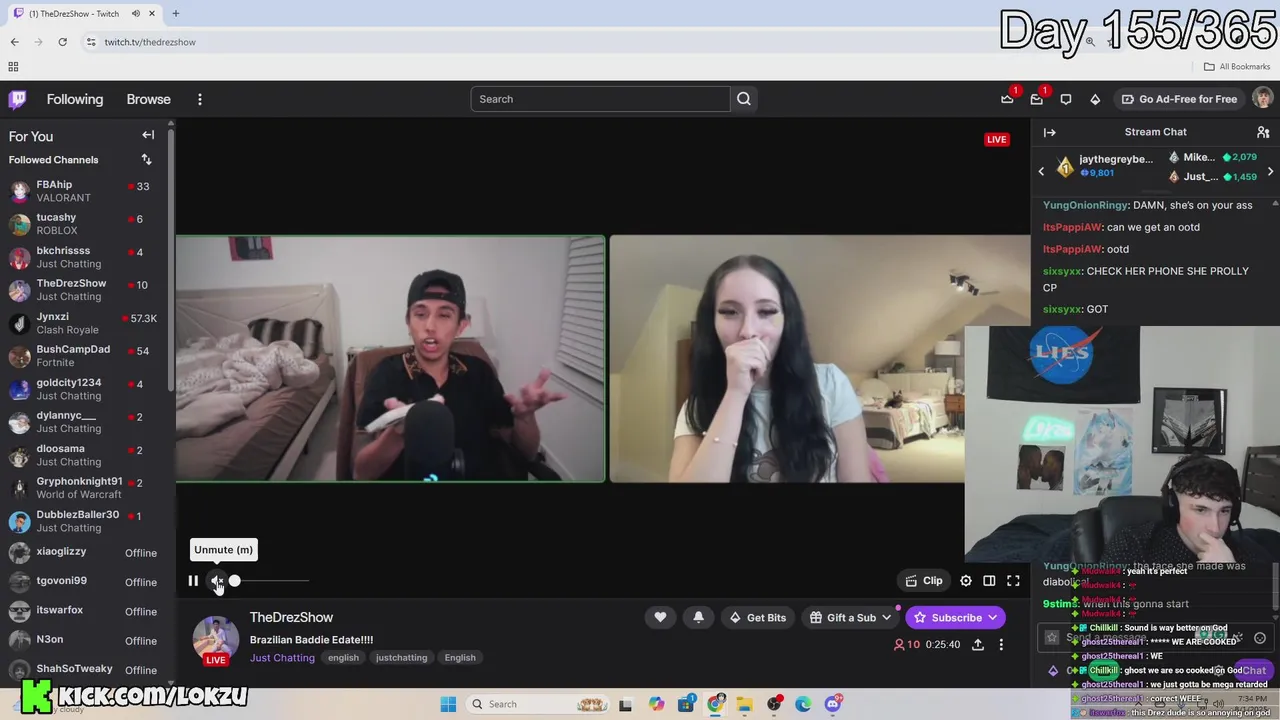Select the lowercase english tag
Viewport: 1280px width, 720px height.
point(343,658)
